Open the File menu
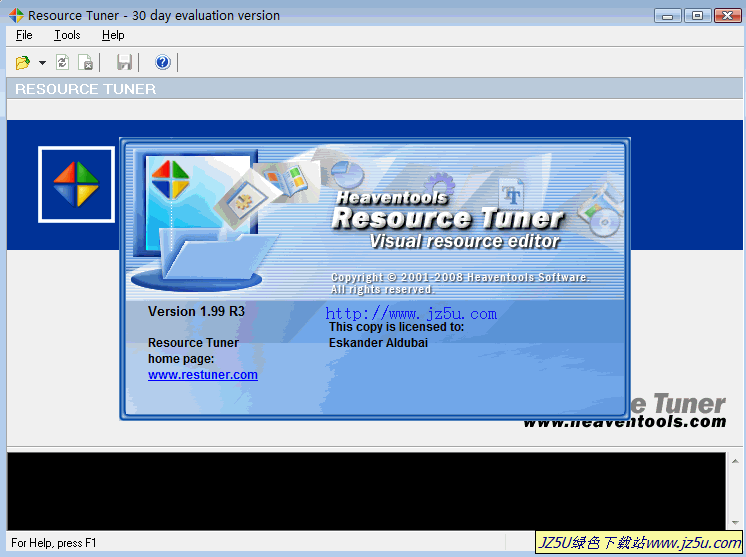Viewport: 746px width, 557px height. (24, 35)
